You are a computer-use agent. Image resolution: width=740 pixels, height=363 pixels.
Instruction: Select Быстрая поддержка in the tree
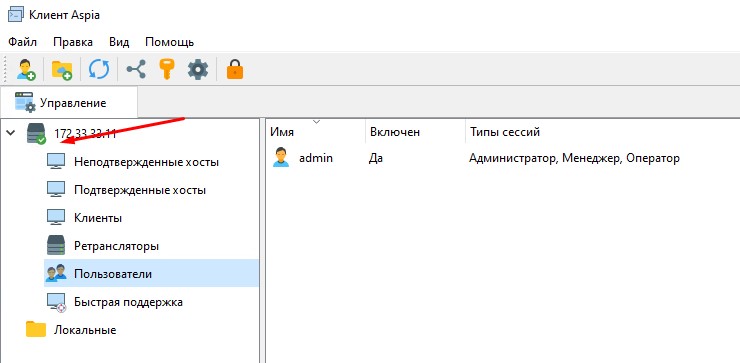pos(128,302)
